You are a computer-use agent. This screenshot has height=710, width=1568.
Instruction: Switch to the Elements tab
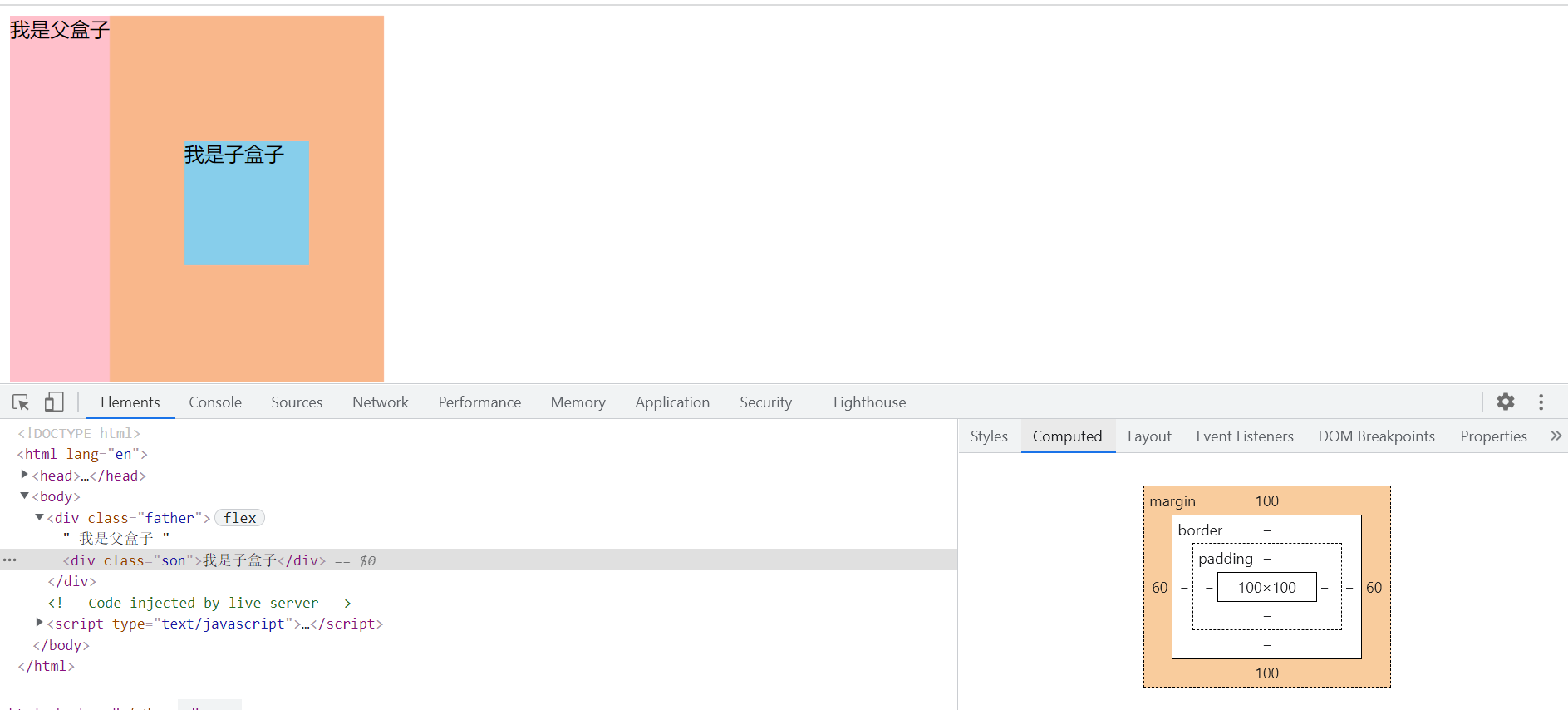click(130, 402)
